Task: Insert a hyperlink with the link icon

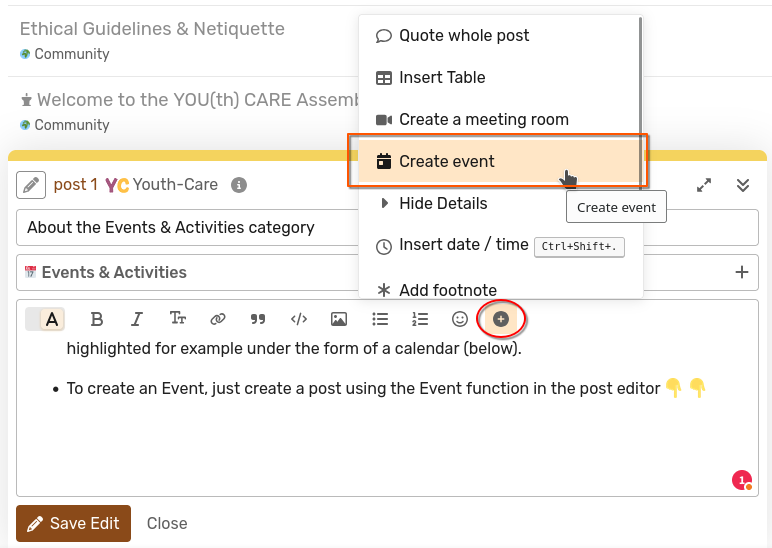Action: 218,319
